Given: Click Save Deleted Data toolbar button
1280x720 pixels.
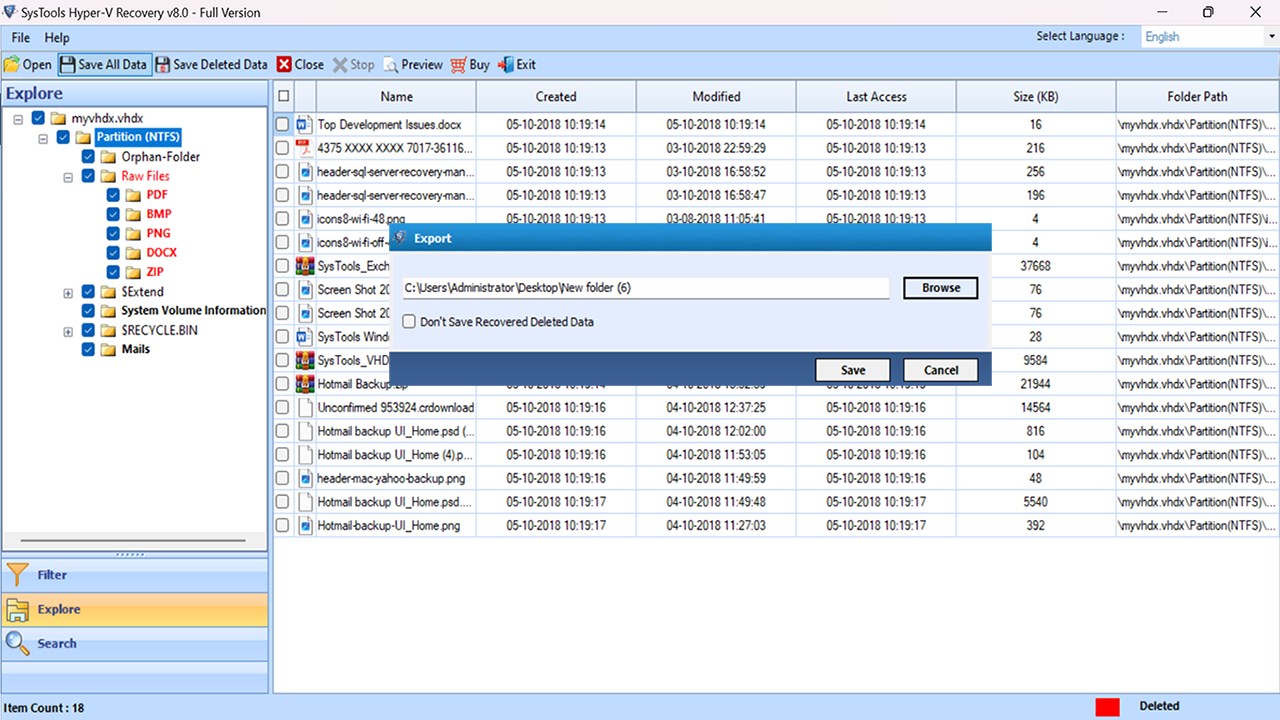Looking at the screenshot, I should coord(211,64).
